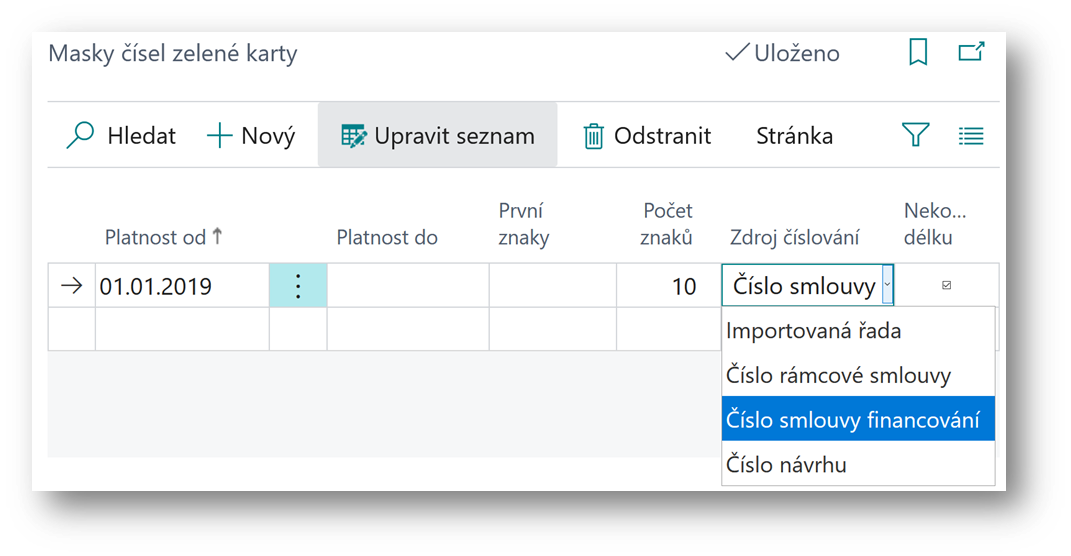Select Importovaná řada option
This screenshot has width=1071, height=556.
tap(813, 331)
